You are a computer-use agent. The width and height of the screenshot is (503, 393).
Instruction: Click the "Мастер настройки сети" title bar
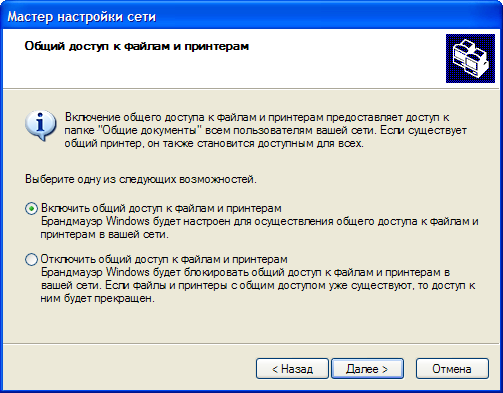pos(251,16)
